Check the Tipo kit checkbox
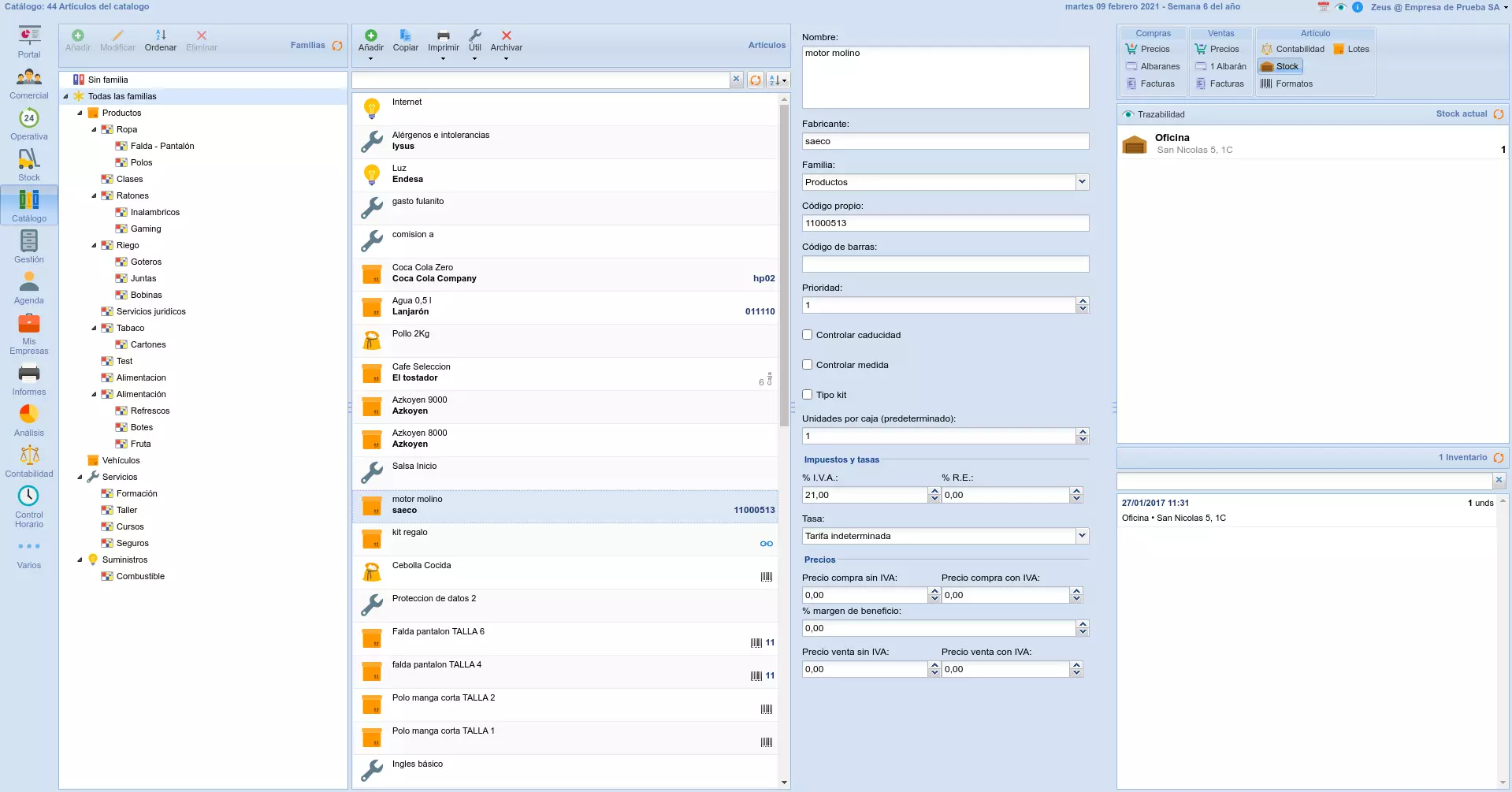Image resolution: width=1512 pixels, height=792 pixels. pos(808,395)
